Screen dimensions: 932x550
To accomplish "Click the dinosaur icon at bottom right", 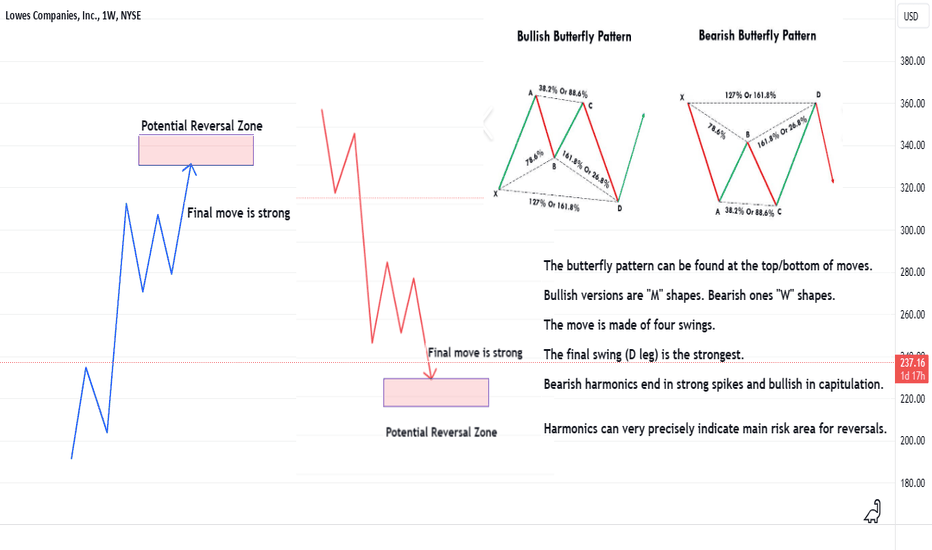I will [872, 511].
